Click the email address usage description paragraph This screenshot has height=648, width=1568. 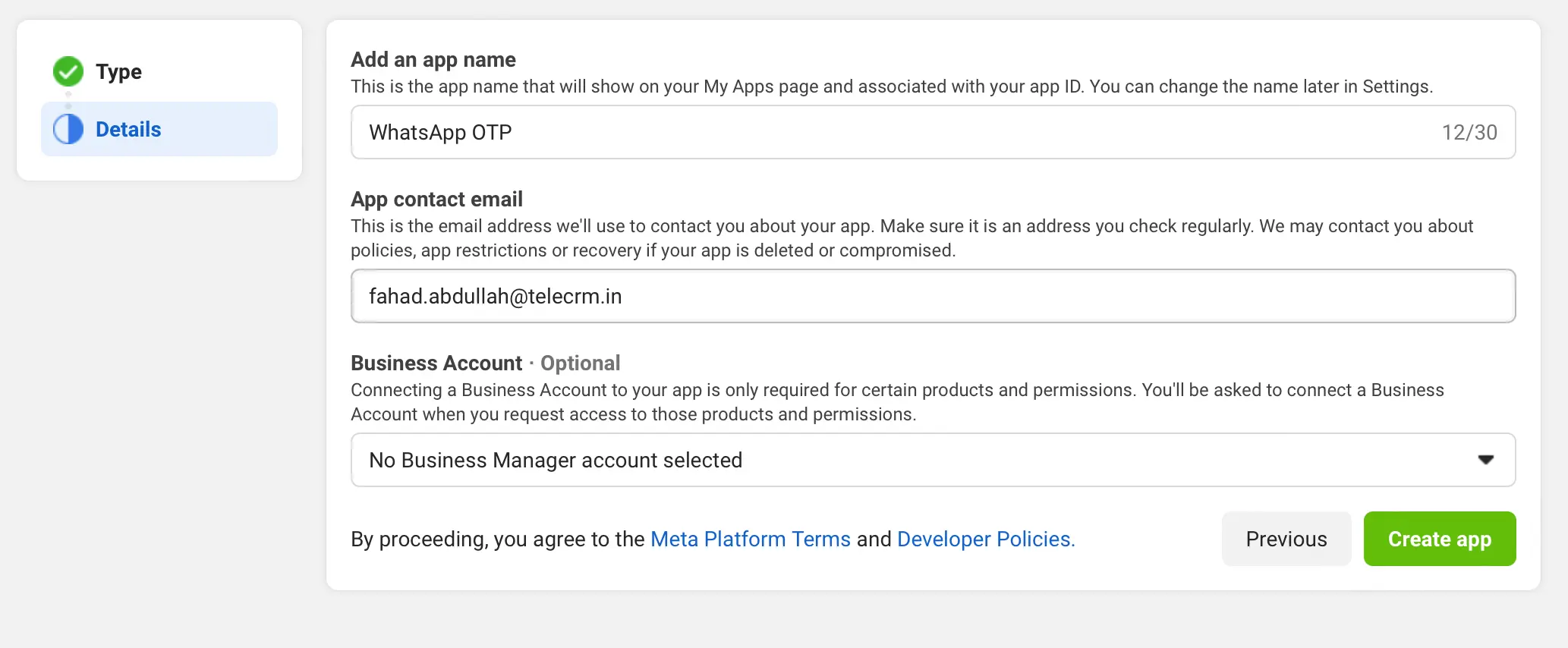[x=911, y=238]
